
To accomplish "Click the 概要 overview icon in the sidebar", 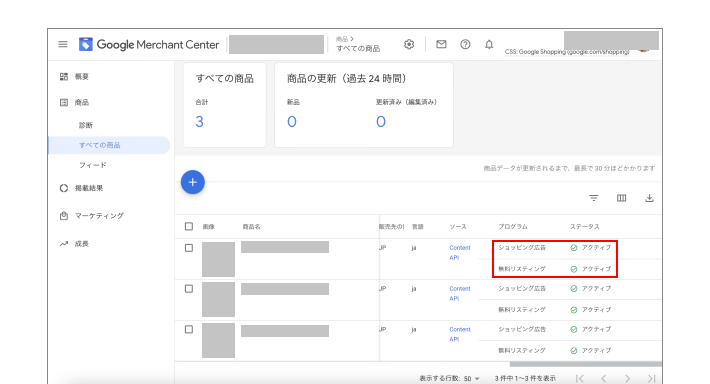I will click(64, 77).
